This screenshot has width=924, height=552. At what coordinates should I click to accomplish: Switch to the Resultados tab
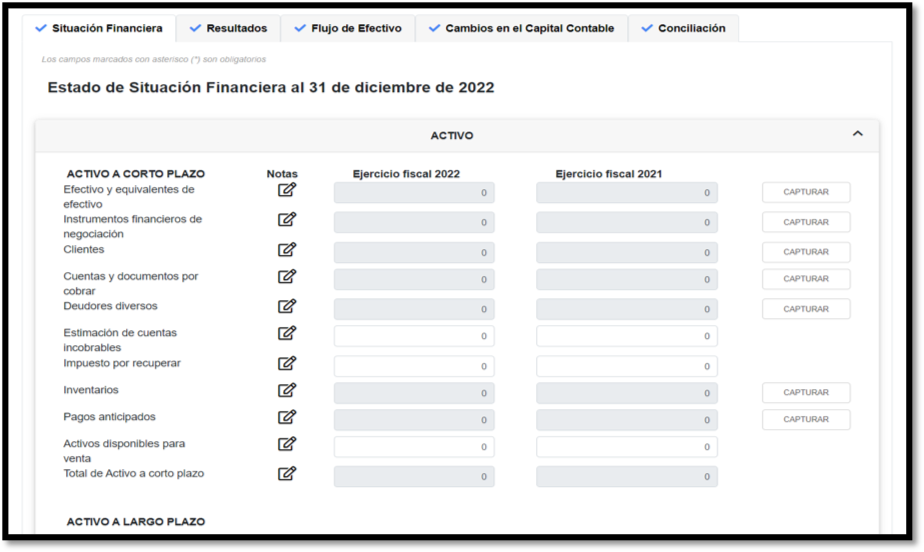pyautogui.click(x=228, y=28)
